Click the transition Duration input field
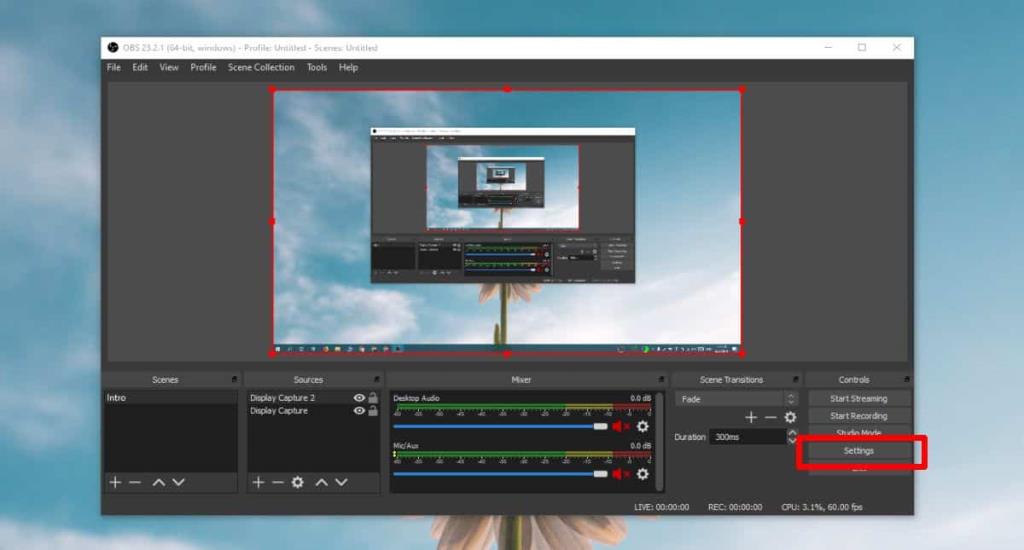 747,437
